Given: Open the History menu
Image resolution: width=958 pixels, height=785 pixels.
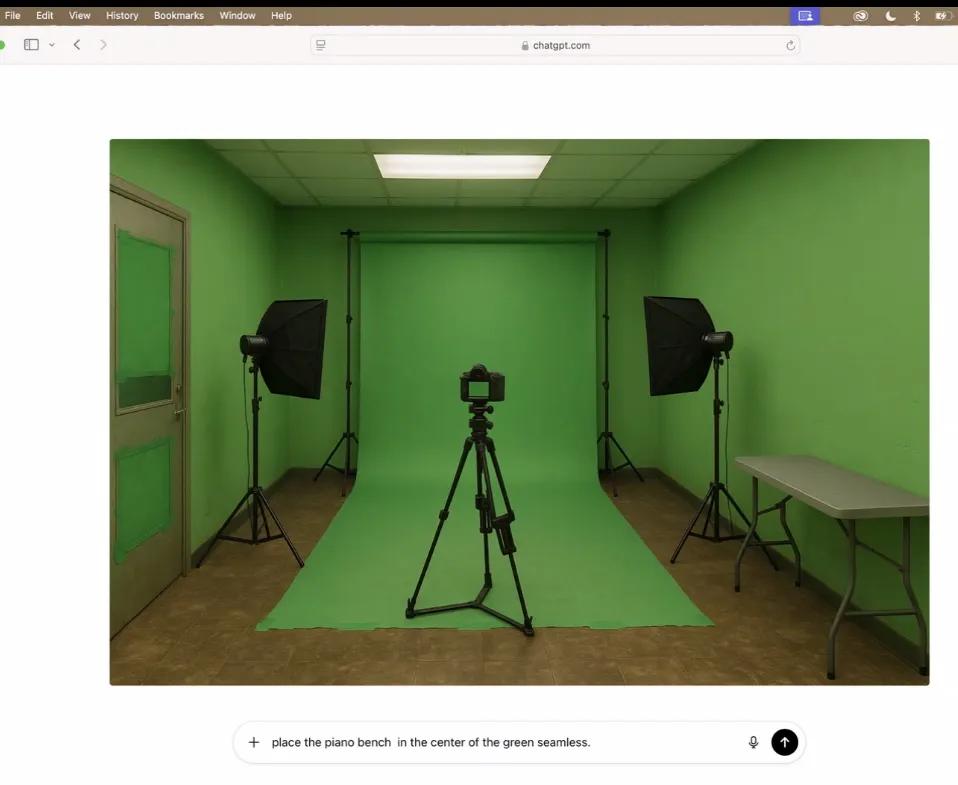Looking at the screenshot, I should click(x=121, y=15).
